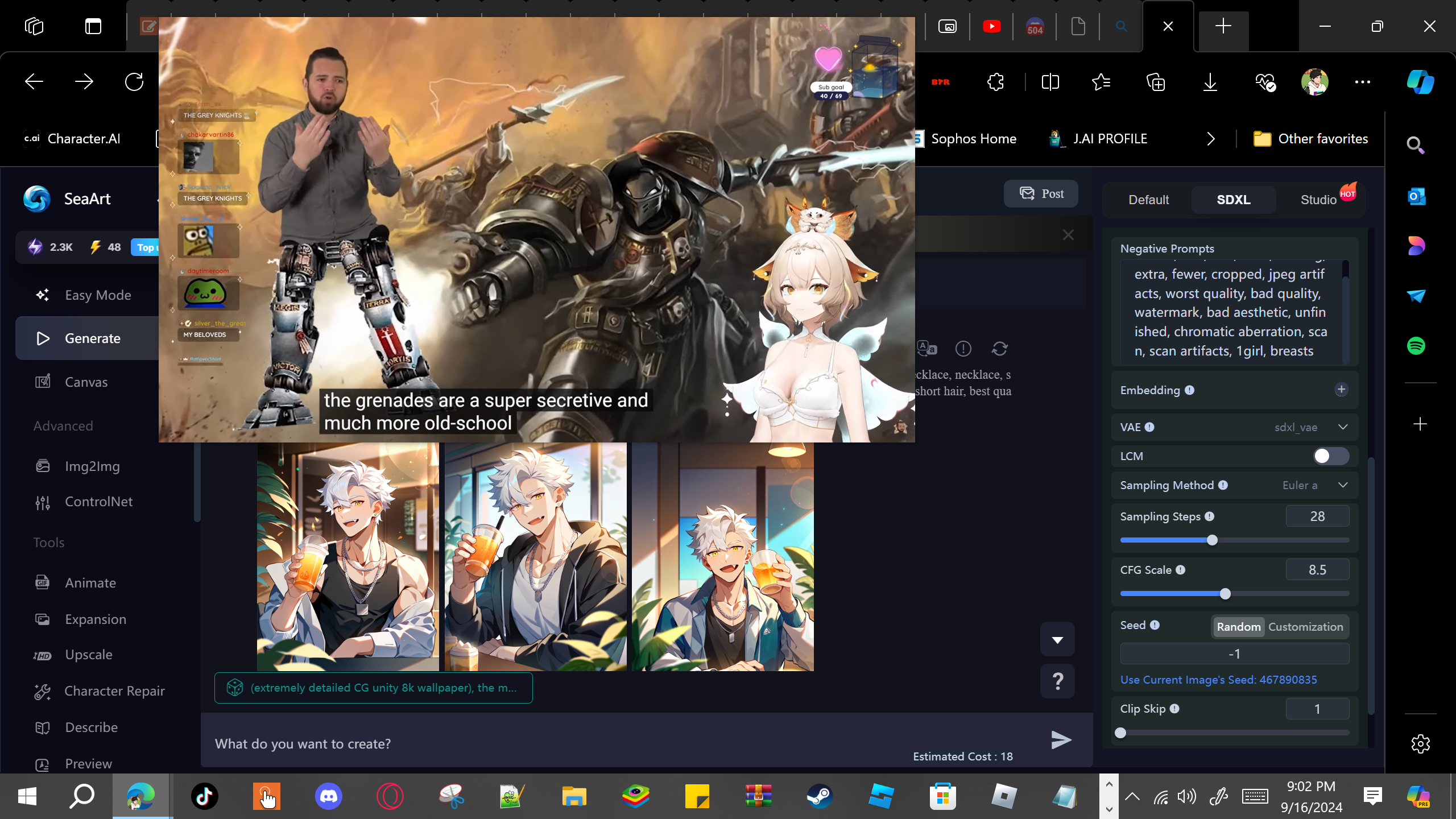Open the first generated image thumbnail
The width and height of the screenshot is (1456, 819).
(x=348, y=557)
